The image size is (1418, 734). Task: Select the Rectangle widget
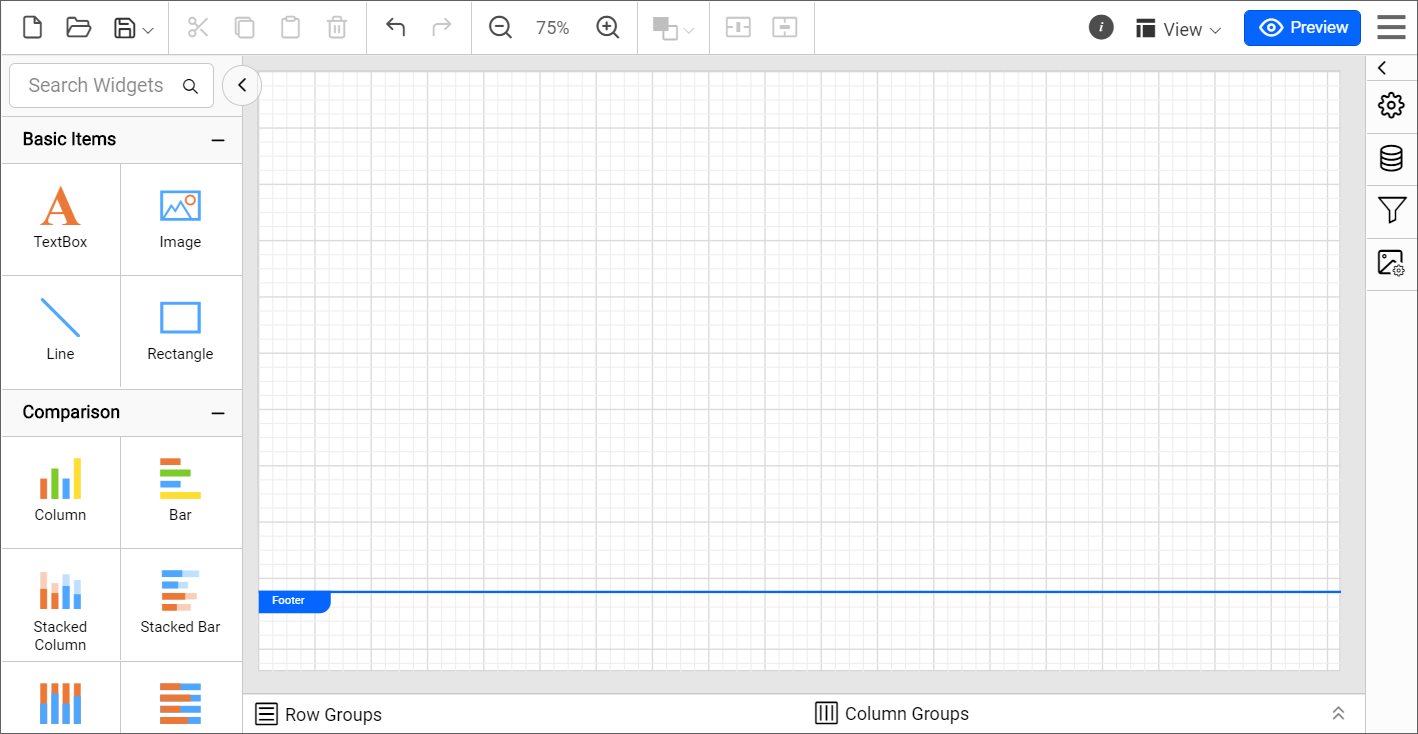click(x=180, y=330)
